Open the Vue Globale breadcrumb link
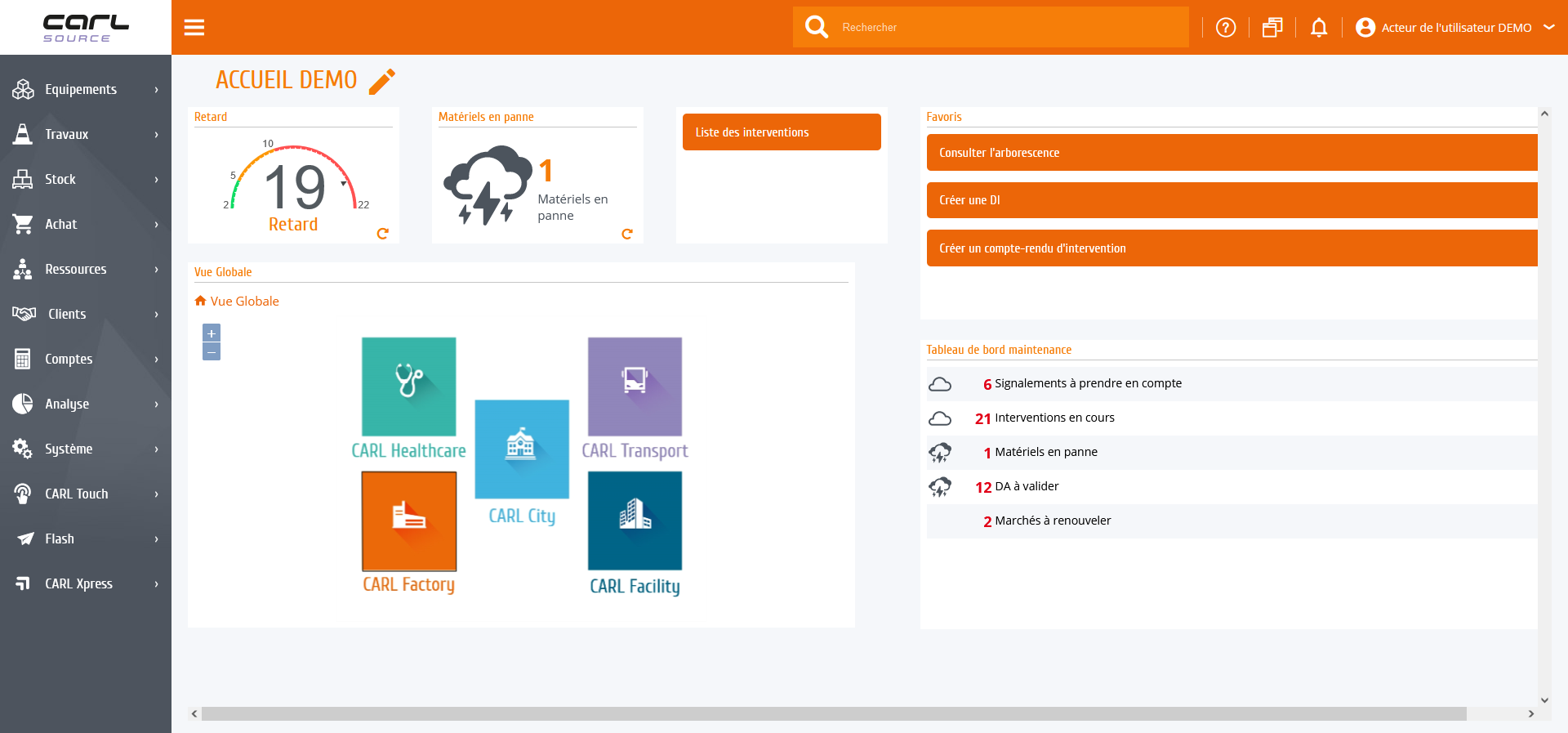 244,301
